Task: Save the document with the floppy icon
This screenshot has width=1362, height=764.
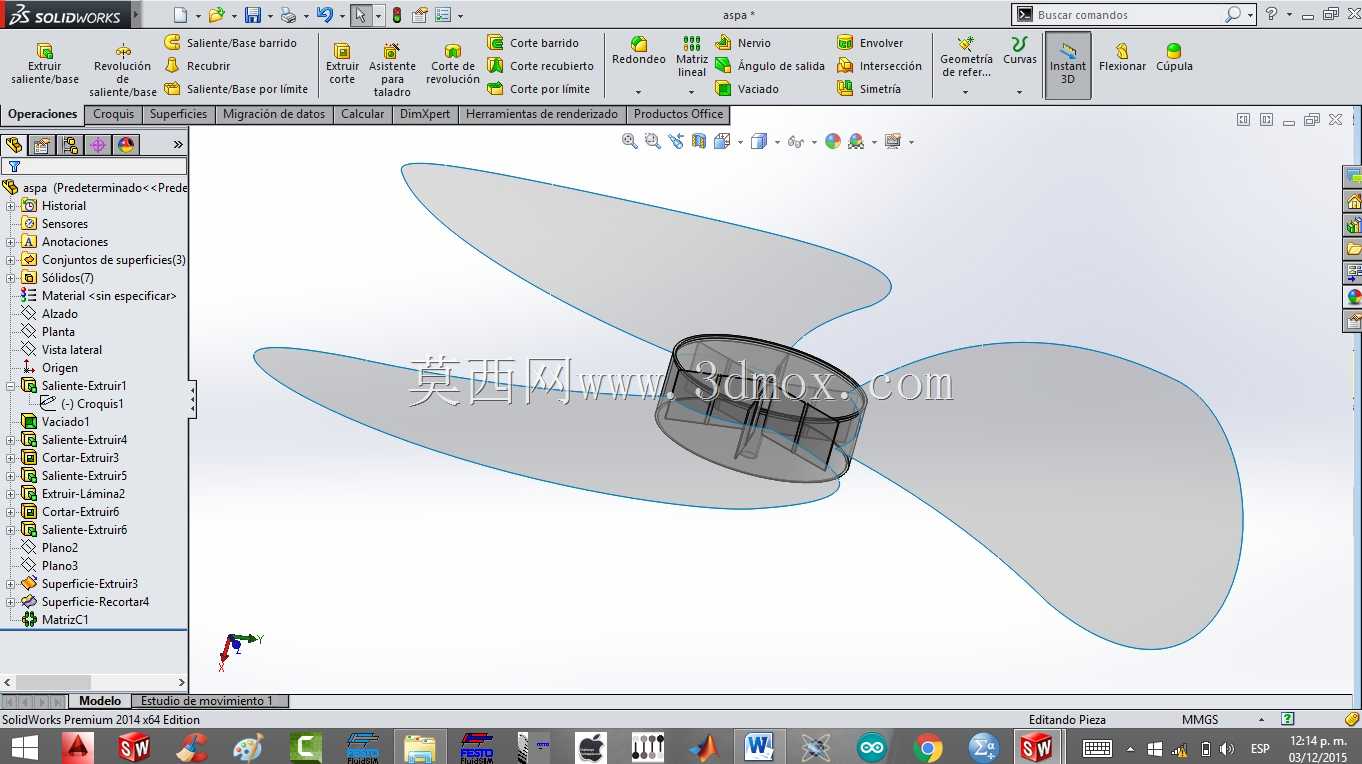Action: (x=253, y=15)
